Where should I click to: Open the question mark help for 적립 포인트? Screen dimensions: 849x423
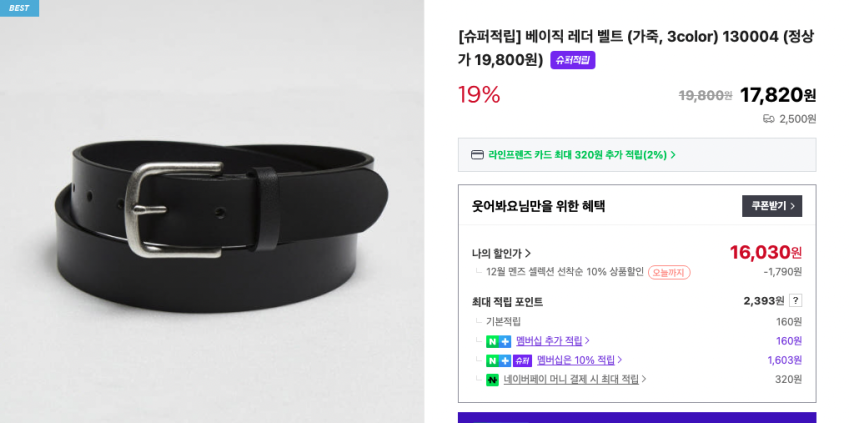795,301
